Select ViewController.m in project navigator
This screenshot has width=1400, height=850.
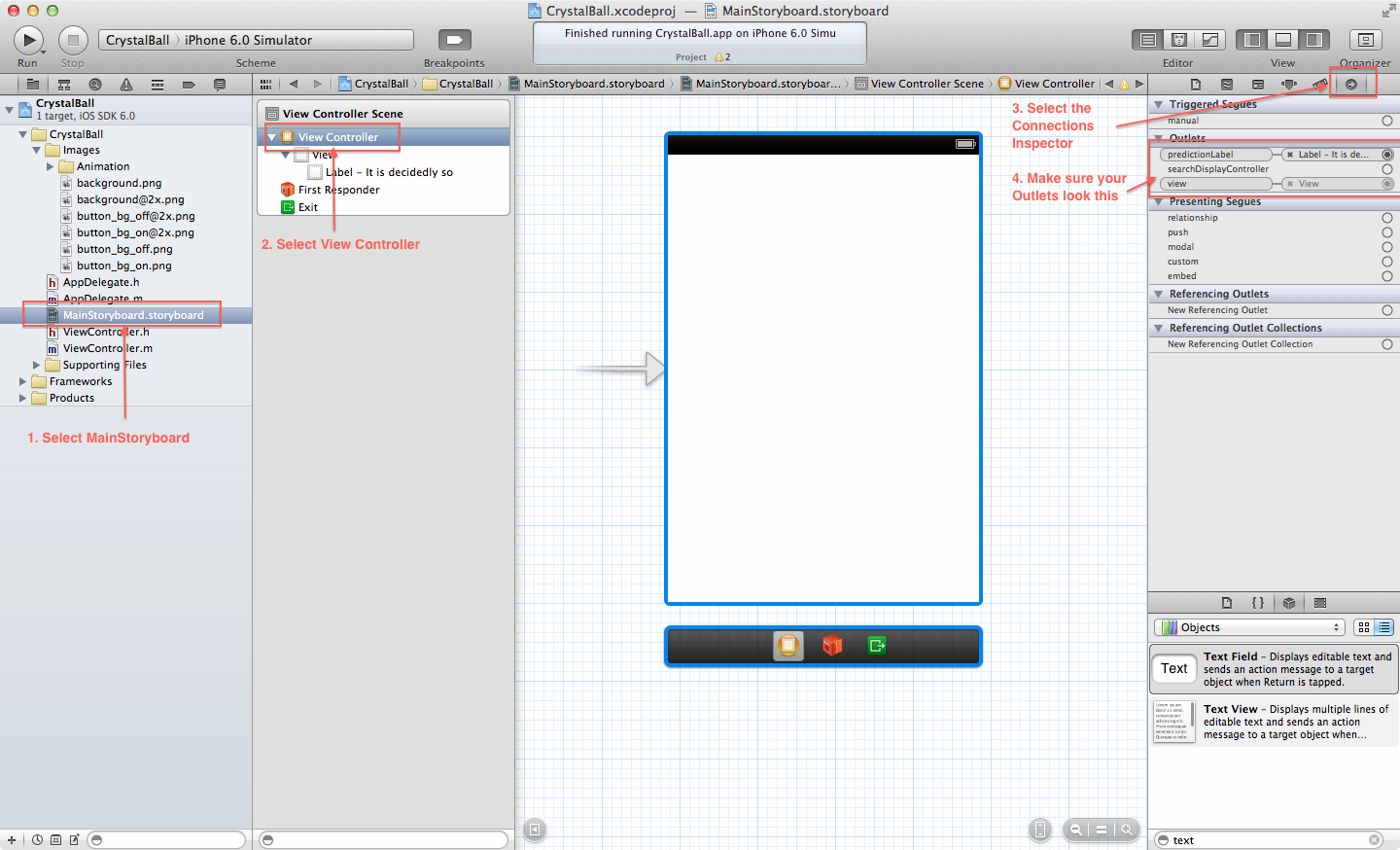coord(107,348)
